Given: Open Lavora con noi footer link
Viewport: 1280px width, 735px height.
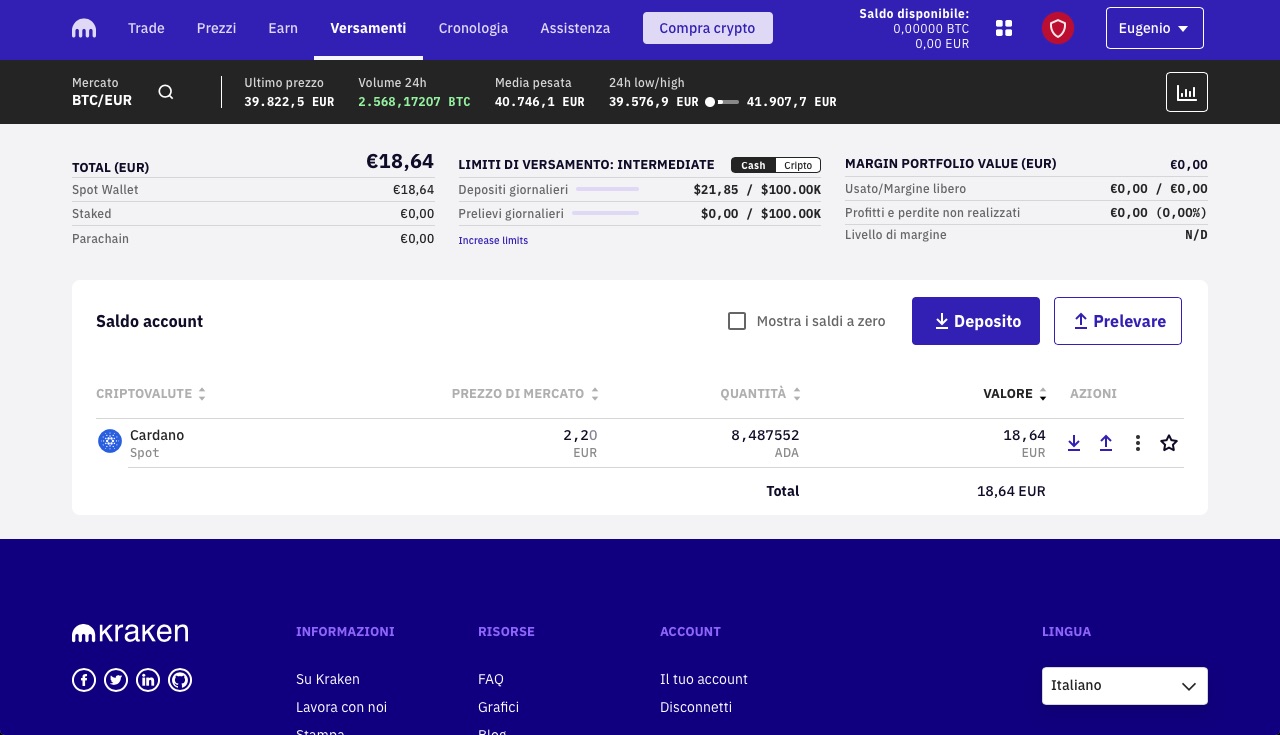Looking at the screenshot, I should [x=341, y=707].
